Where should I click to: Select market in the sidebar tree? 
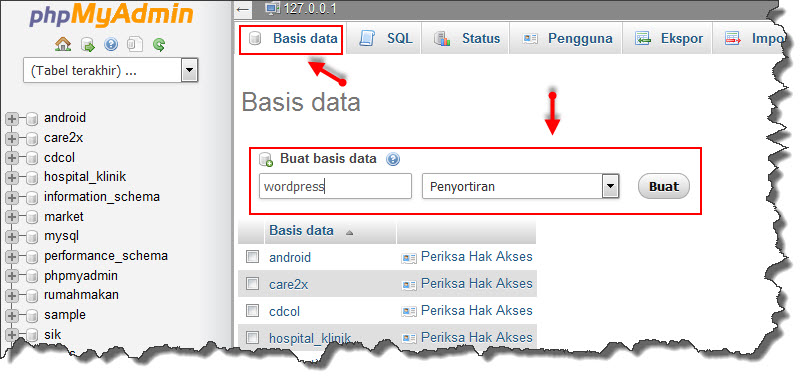coord(64,216)
